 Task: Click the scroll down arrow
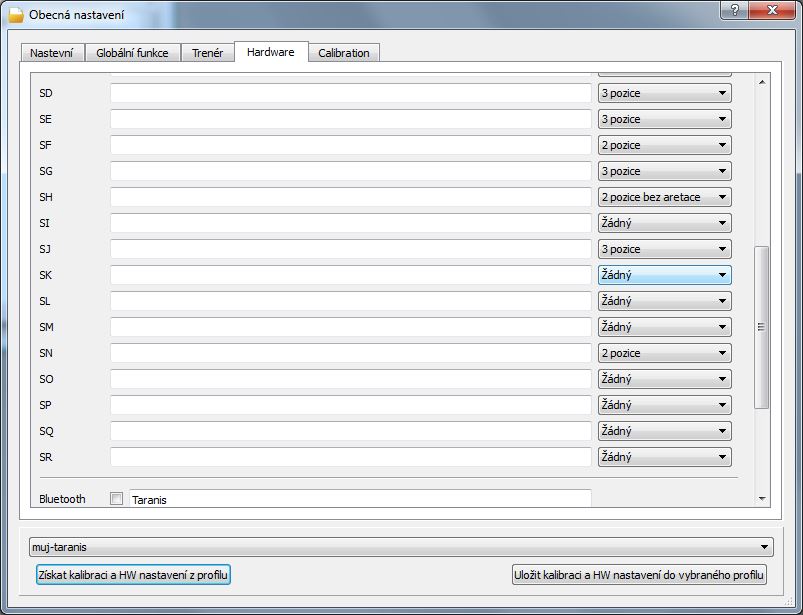click(762, 498)
